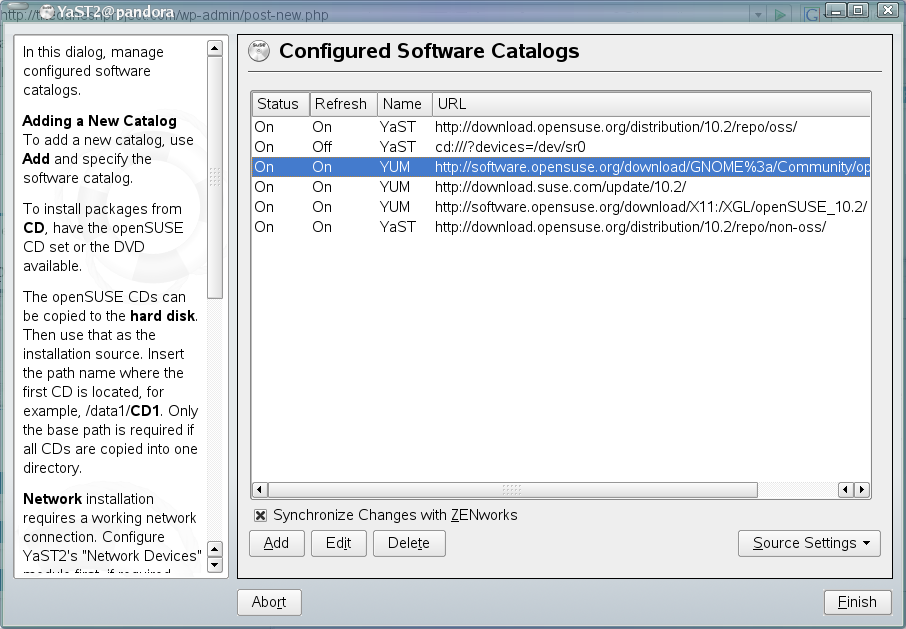Click the Name column header

[403, 104]
